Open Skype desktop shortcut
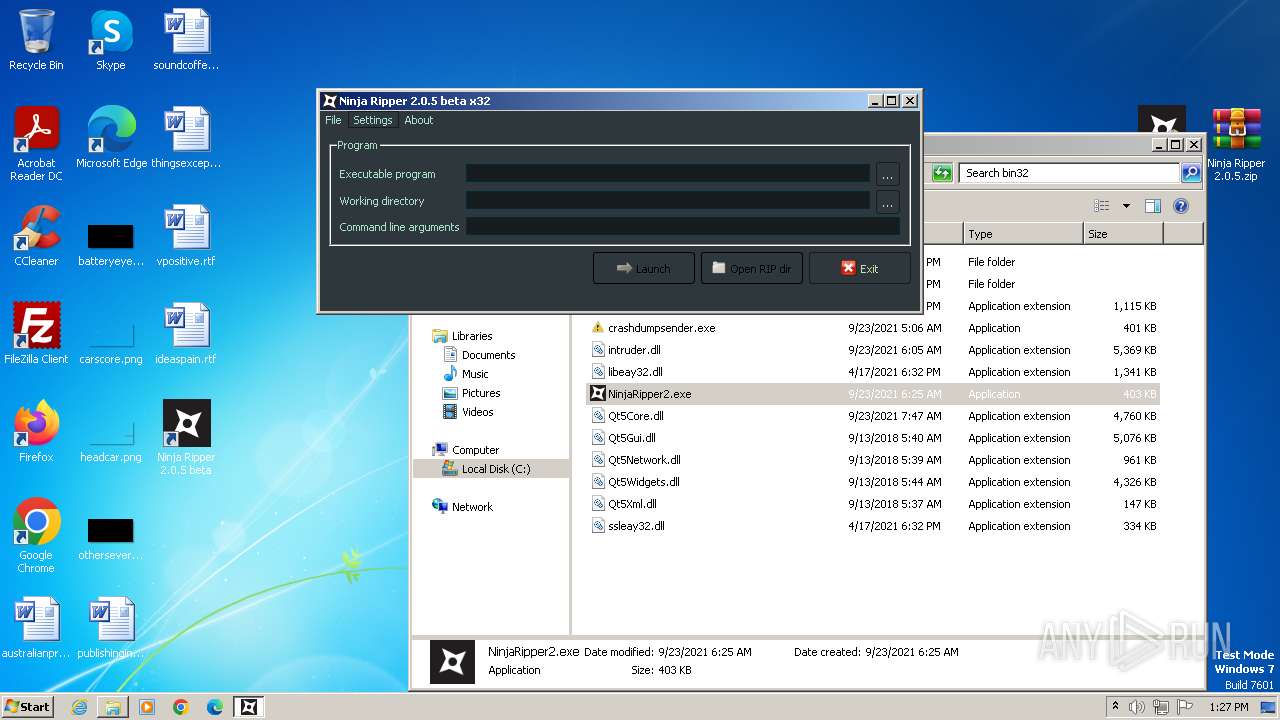The width and height of the screenshot is (1280, 720). point(111,40)
